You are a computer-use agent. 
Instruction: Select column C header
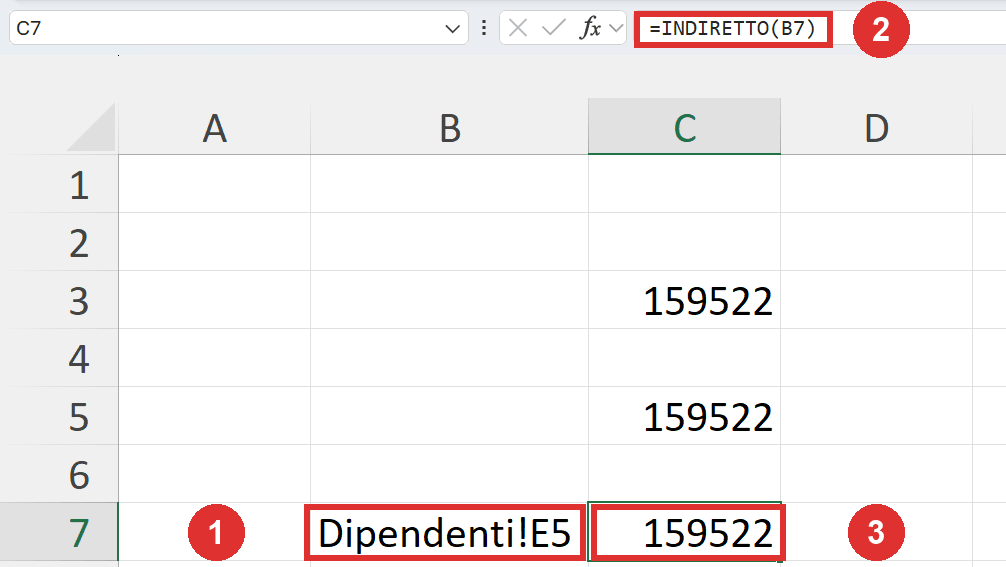point(685,127)
